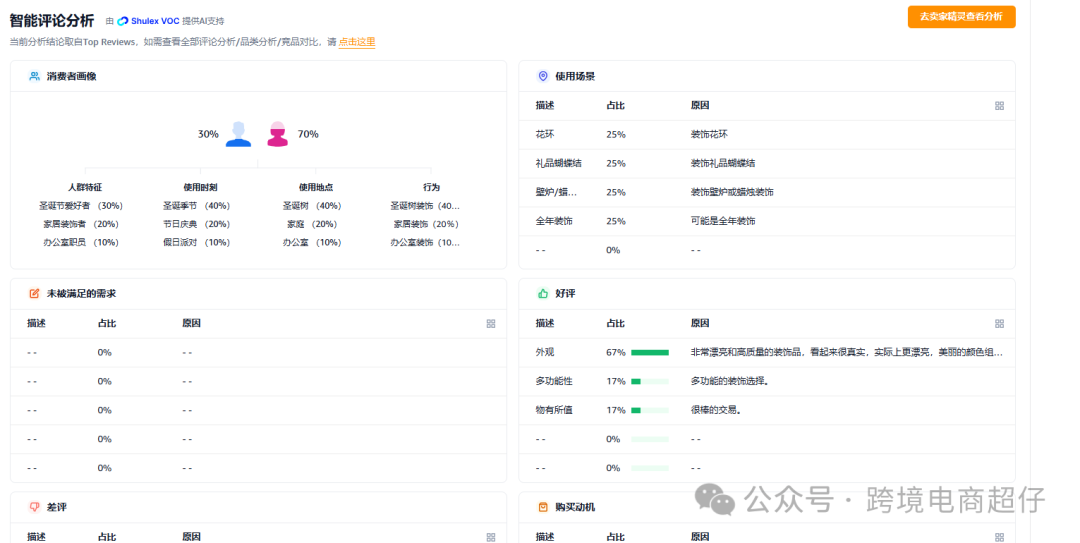
Task: Expand grid icon in 差评 table header
Action: point(491,537)
